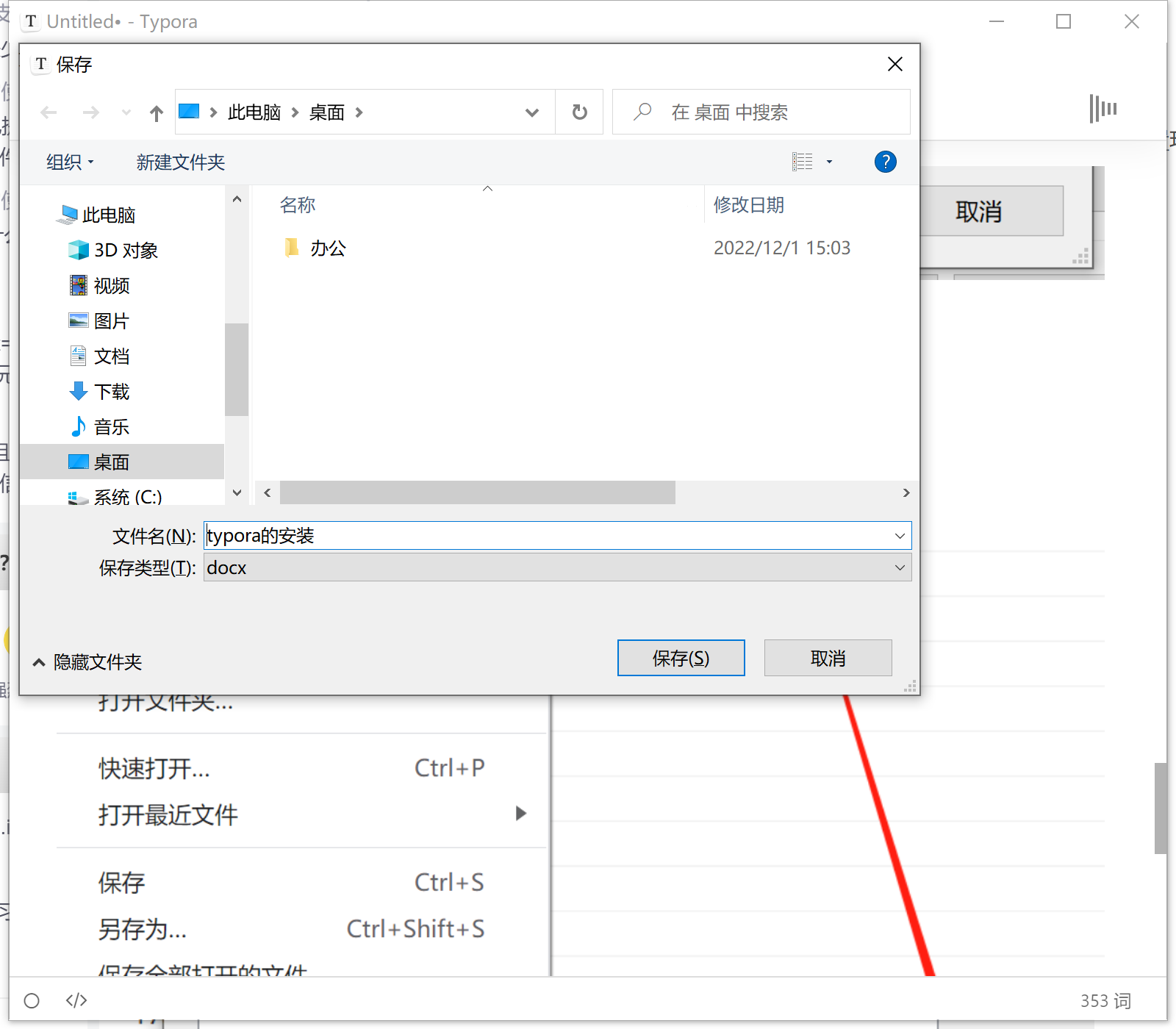Select 音乐 in the navigation tree
Screen dimensions: 1176x1029
[x=99, y=426]
